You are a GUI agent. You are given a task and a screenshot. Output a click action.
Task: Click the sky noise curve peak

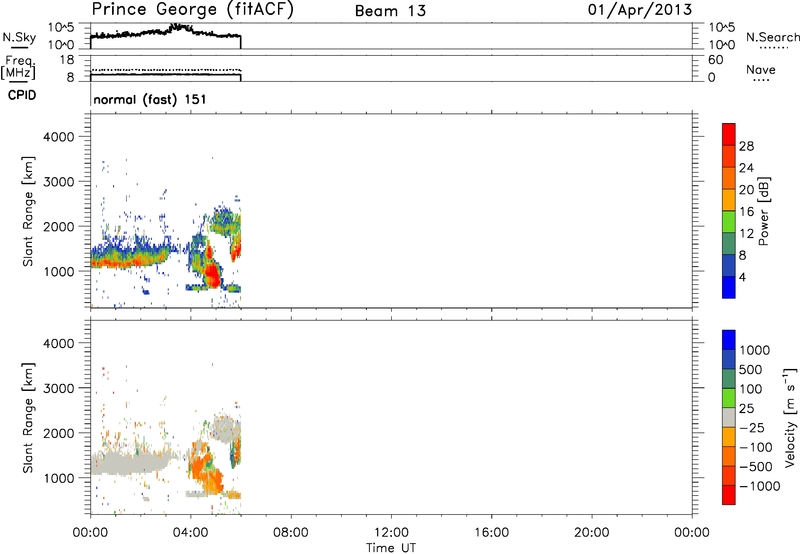179,27
